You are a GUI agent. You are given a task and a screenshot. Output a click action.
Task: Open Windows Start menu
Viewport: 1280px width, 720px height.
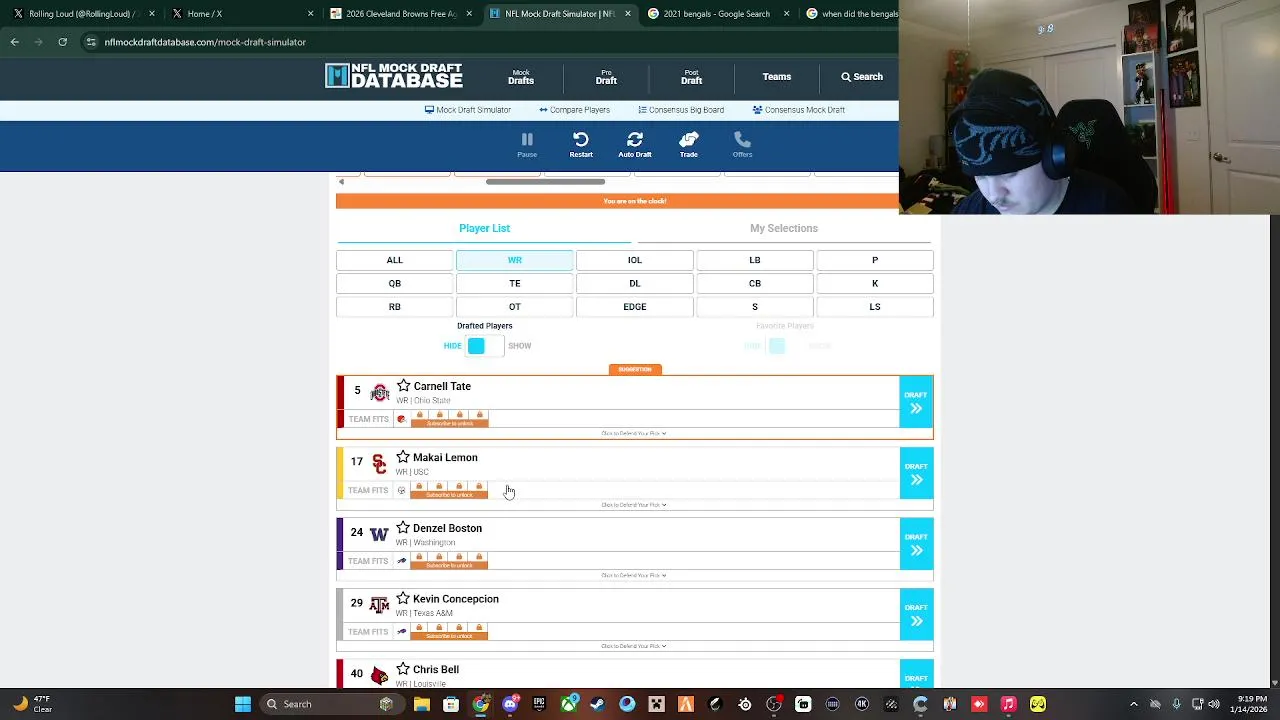coord(243,704)
